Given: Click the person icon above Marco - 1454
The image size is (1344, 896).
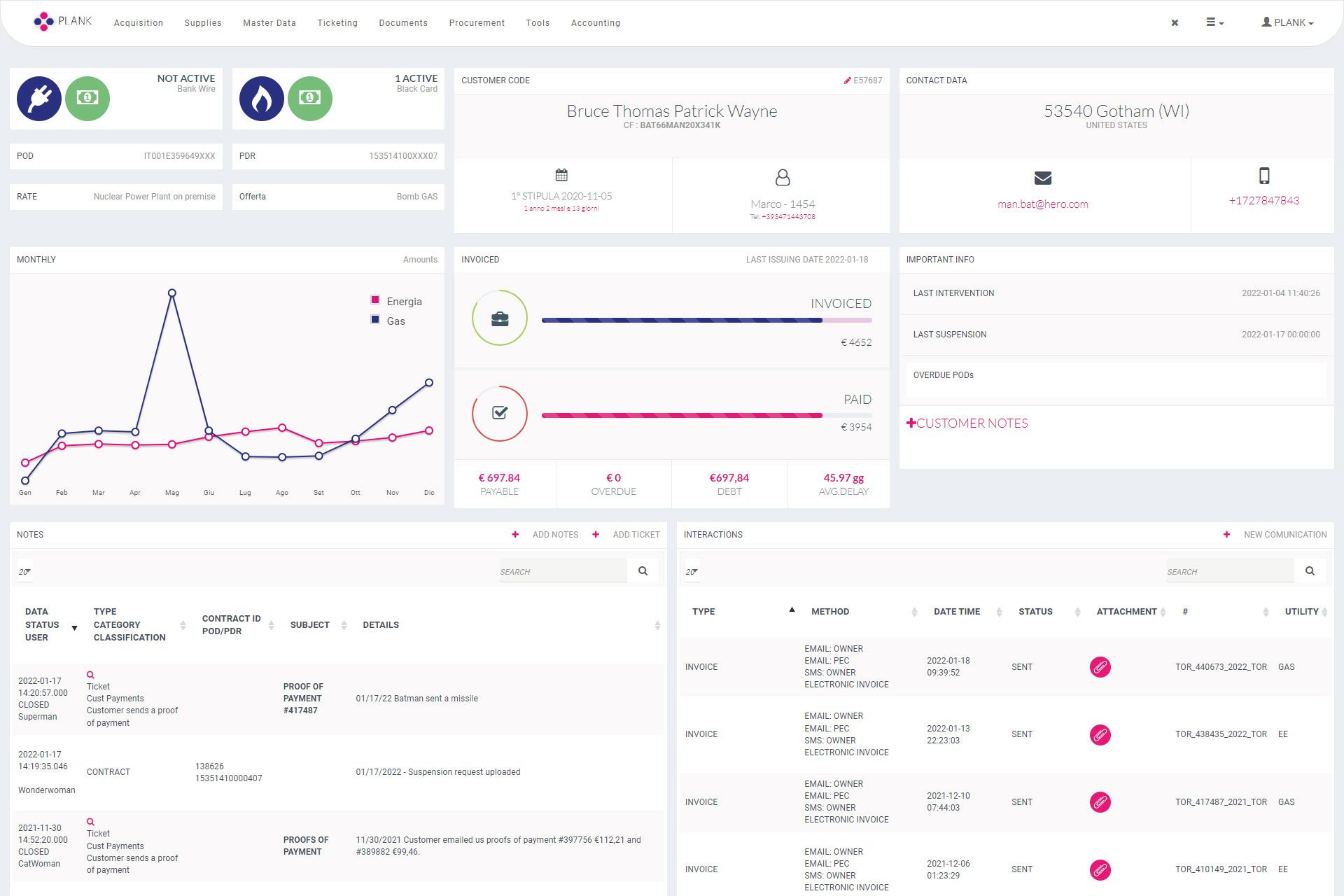Looking at the screenshot, I should [783, 177].
